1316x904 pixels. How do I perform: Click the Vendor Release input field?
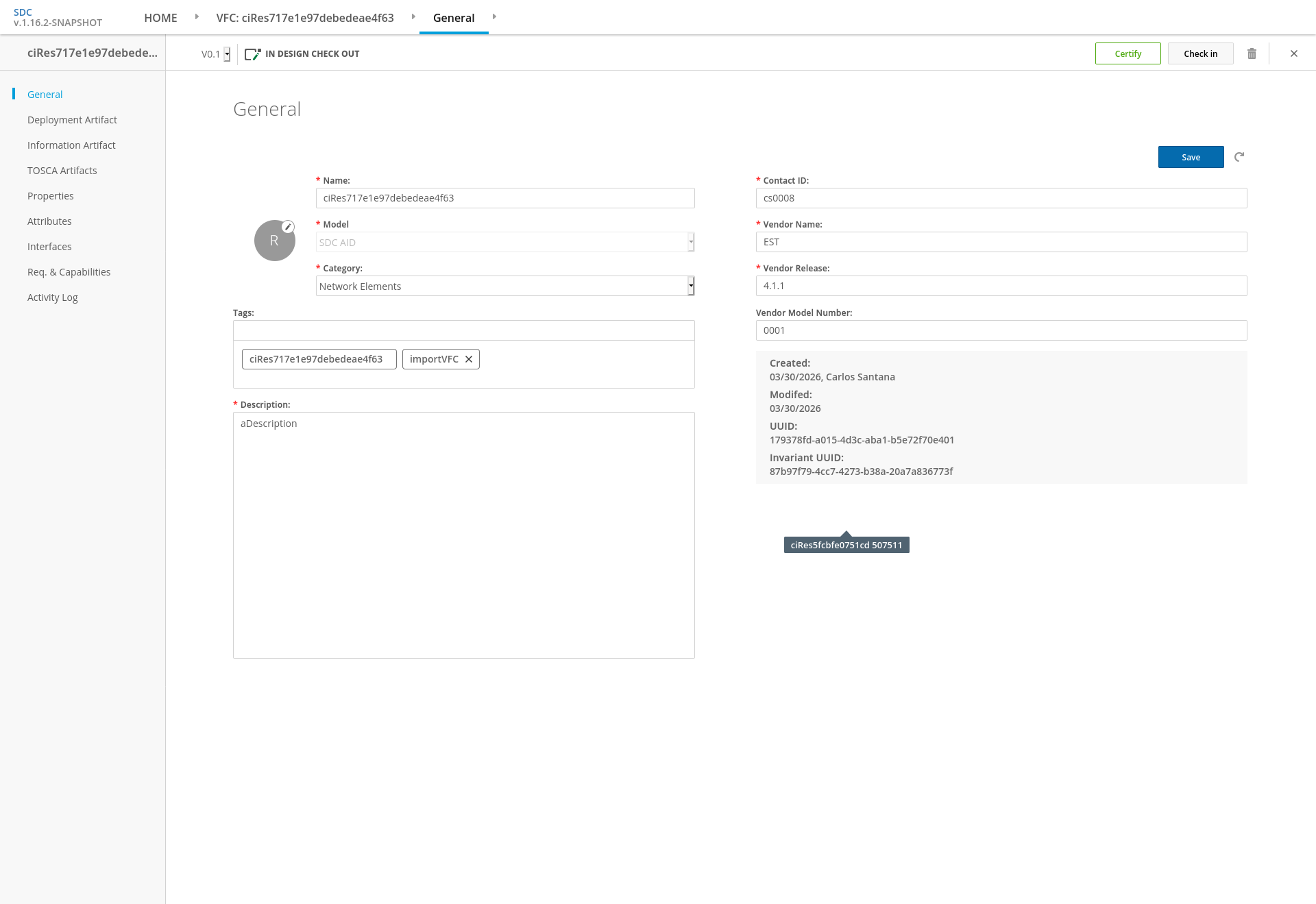tap(1001, 286)
